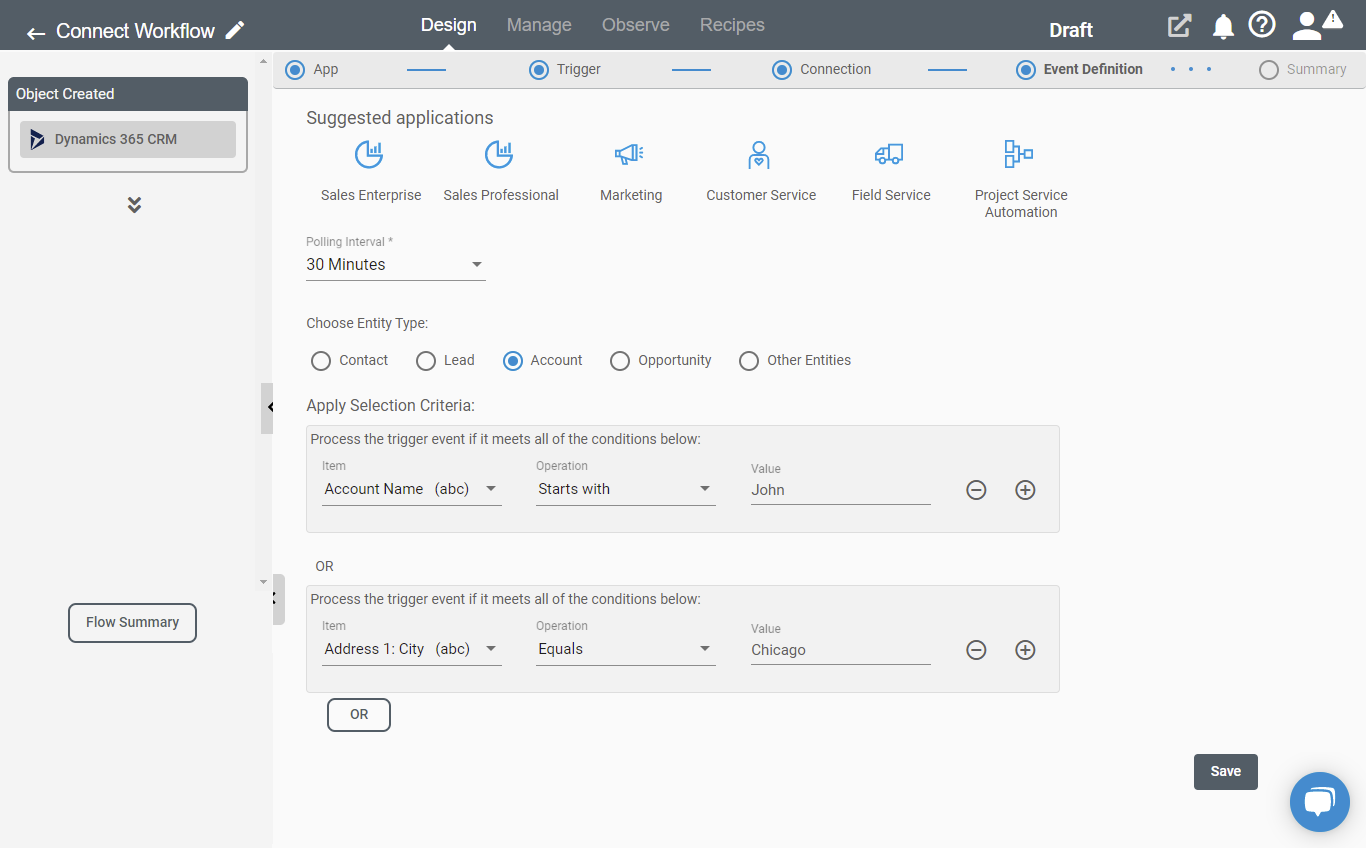Select the Sales Enterprise application icon
The image size is (1366, 848).
[369, 154]
